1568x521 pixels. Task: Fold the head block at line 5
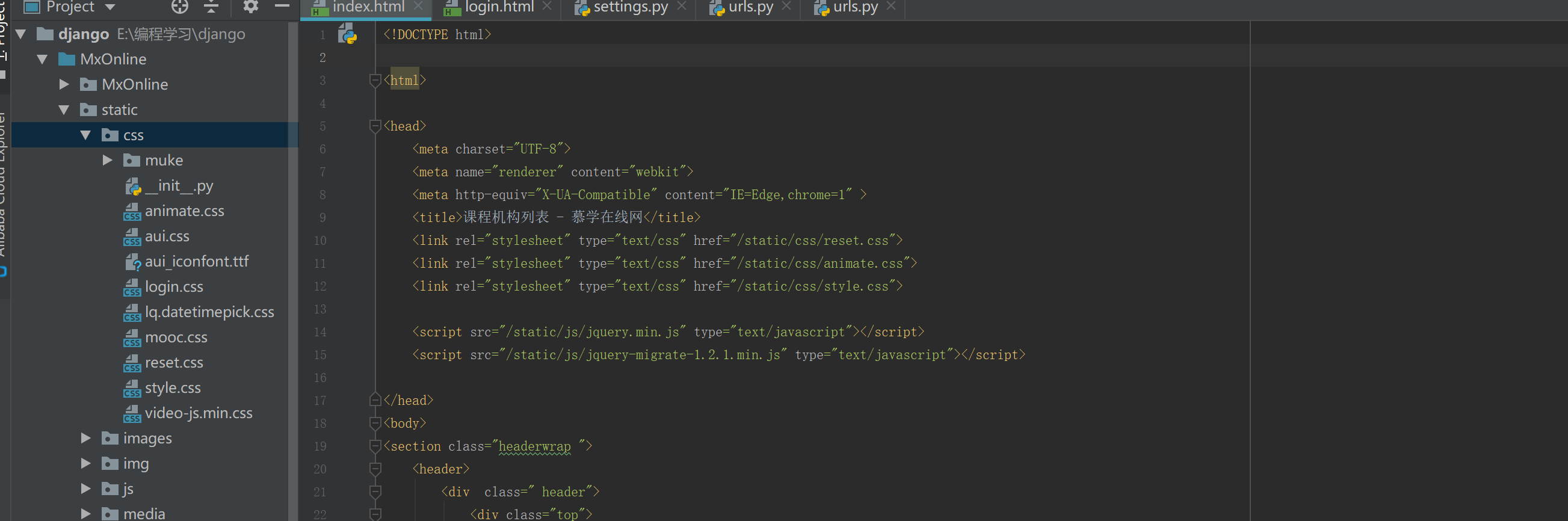tap(375, 126)
